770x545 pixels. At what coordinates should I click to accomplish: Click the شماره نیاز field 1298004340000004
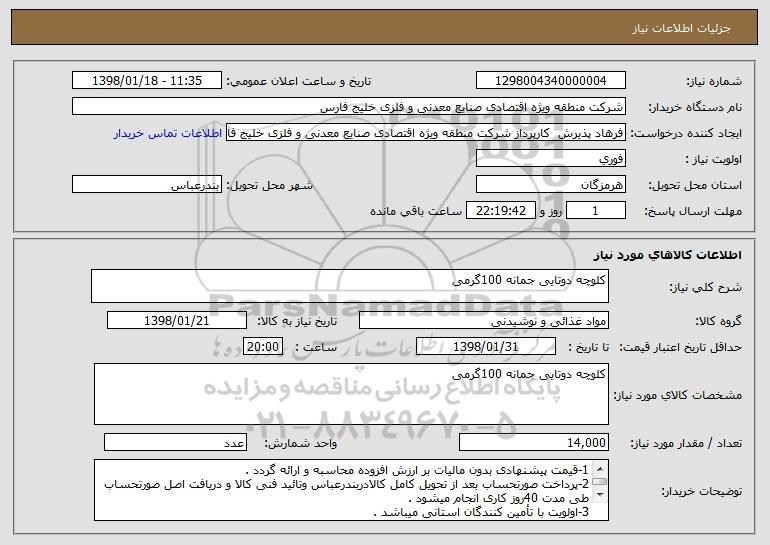[550, 81]
